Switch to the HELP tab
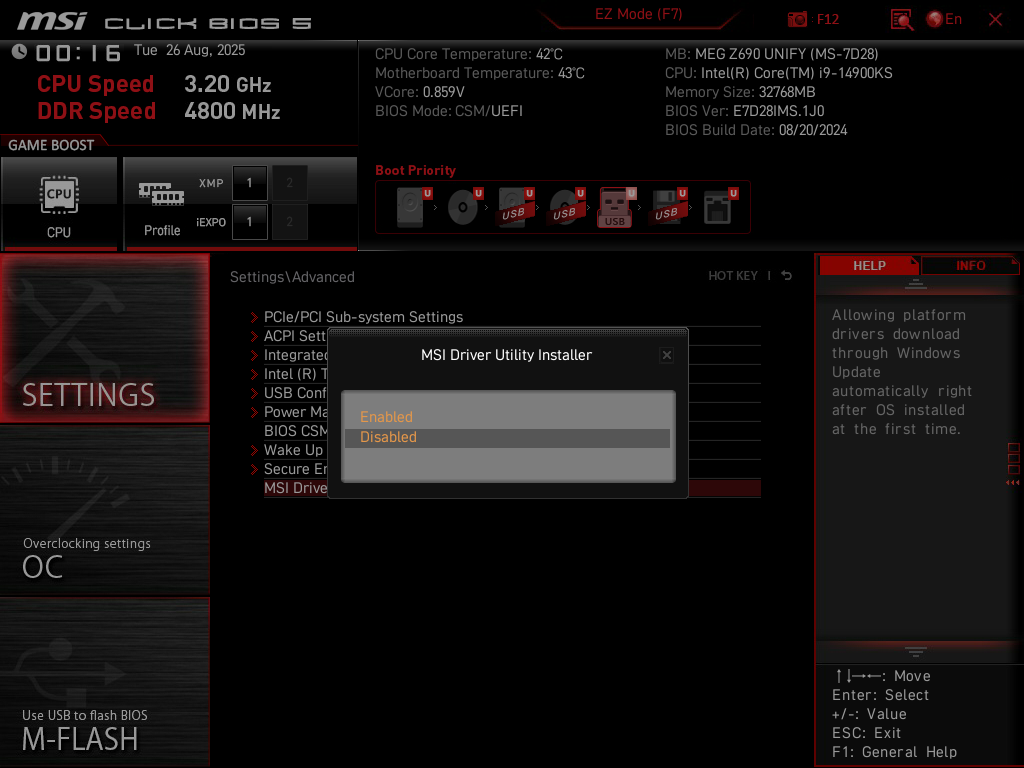The width and height of the screenshot is (1024, 768). tap(869, 266)
